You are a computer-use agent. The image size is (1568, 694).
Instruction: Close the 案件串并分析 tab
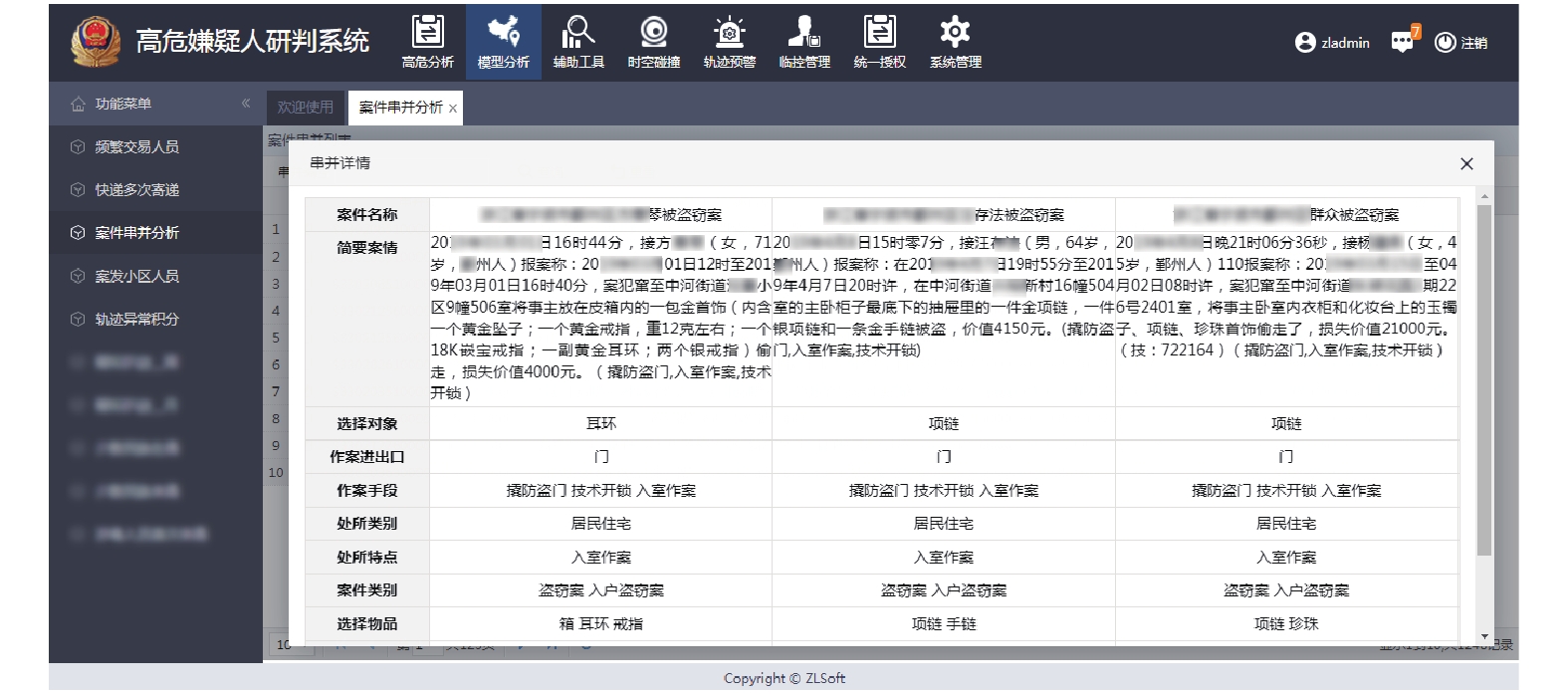[x=453, y=109]
